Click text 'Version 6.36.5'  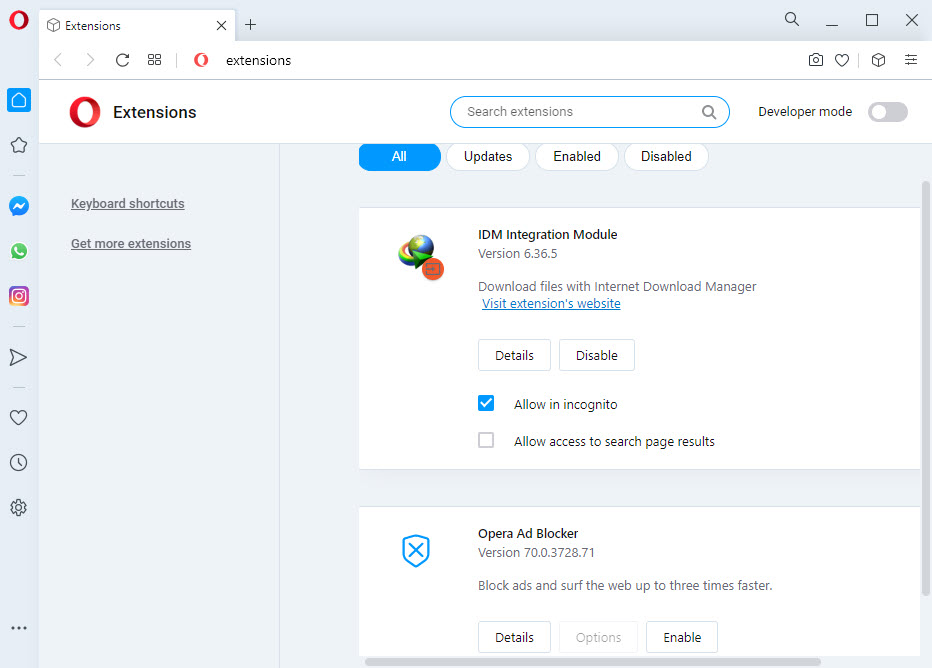click(518, 254)
